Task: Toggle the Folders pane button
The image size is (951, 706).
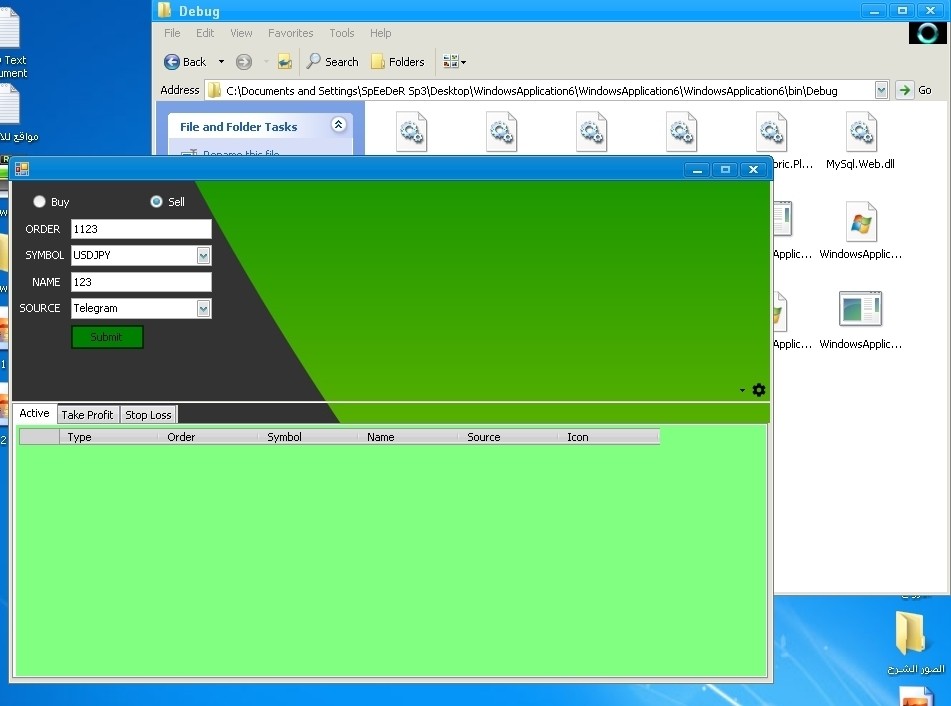Action: pos(398,62)
